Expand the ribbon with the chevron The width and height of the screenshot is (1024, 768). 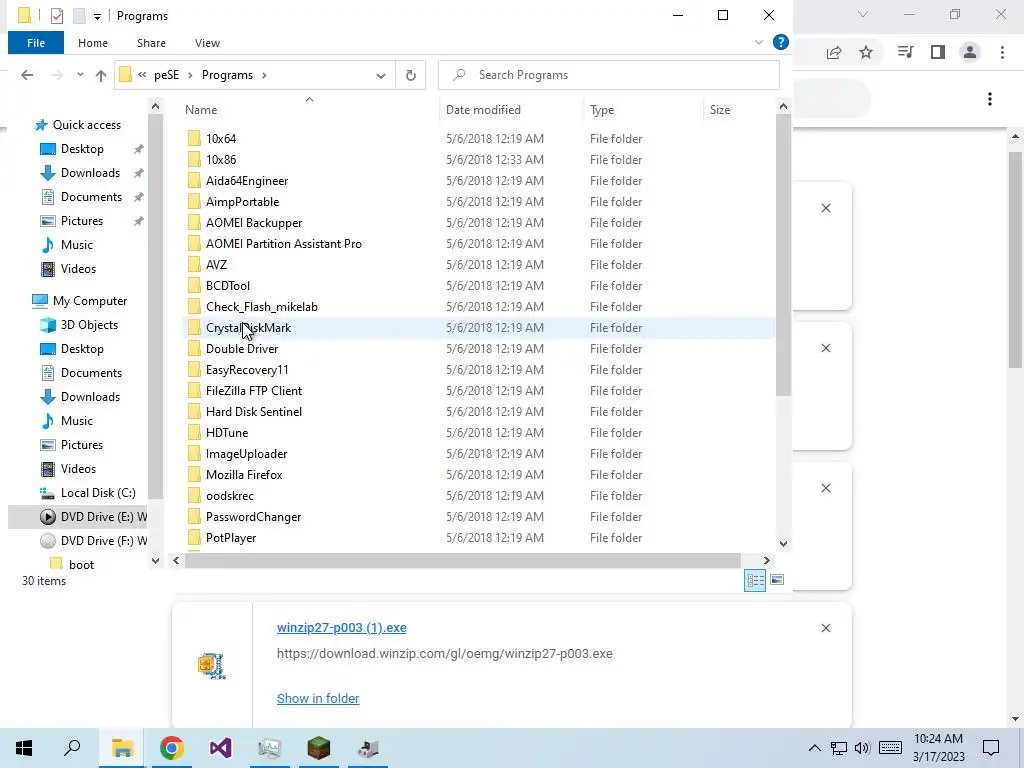pos(759,42)
